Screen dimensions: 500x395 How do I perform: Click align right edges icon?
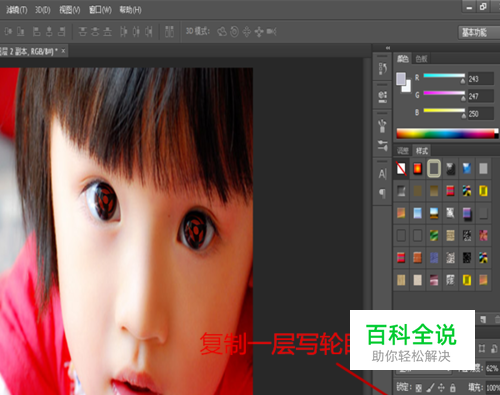click(x=62, y=32)
